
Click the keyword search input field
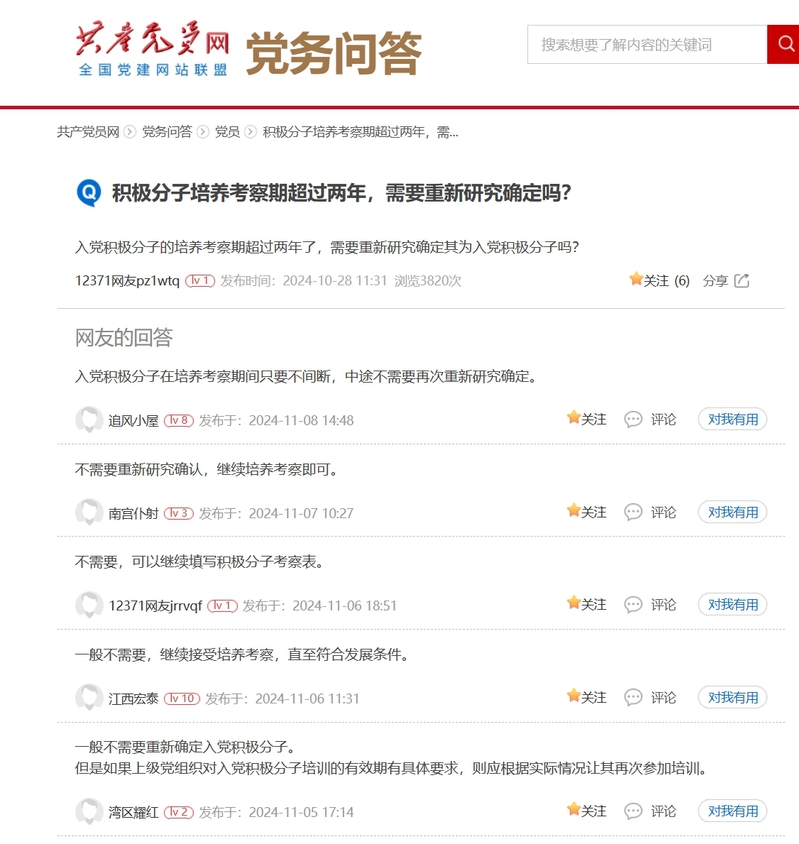click(646, 45)
